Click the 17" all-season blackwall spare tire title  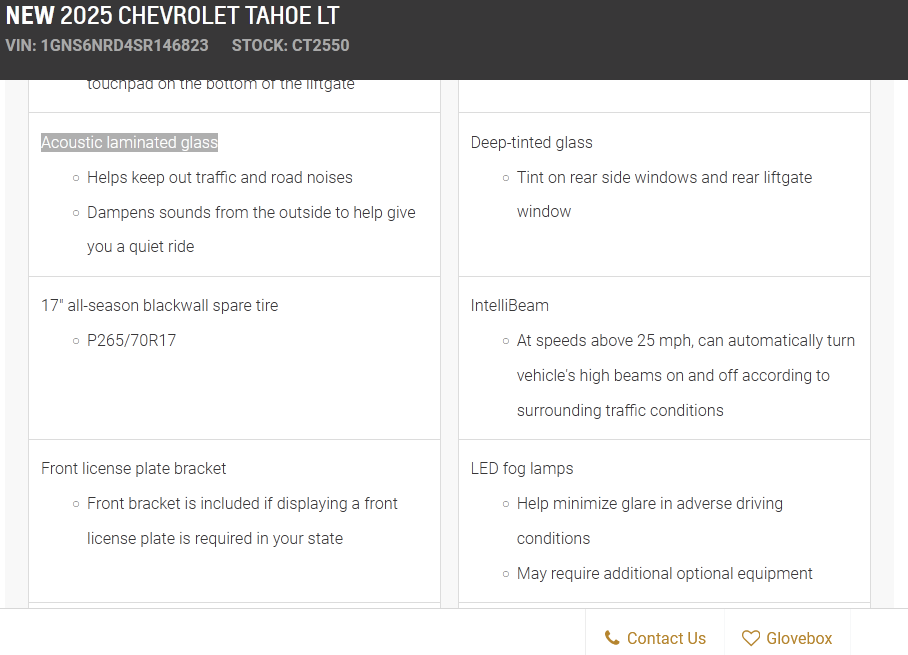159,305
